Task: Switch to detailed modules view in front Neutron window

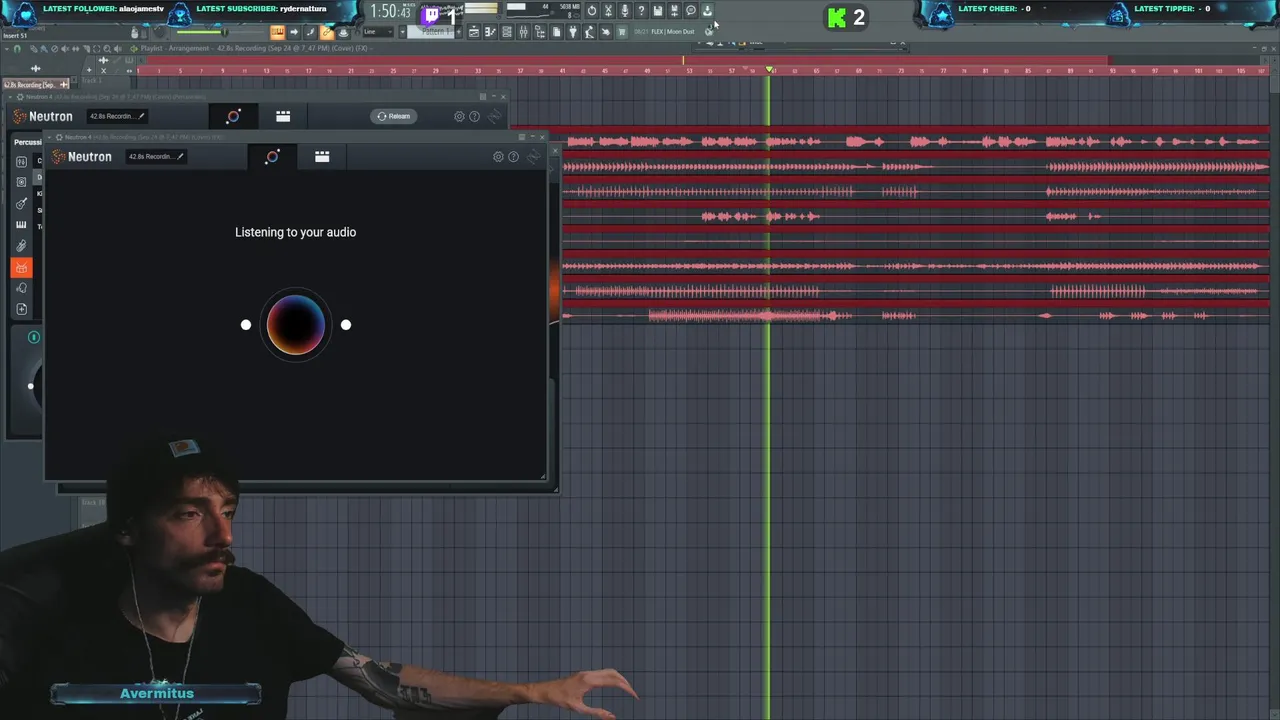Action: click(322, 157)
